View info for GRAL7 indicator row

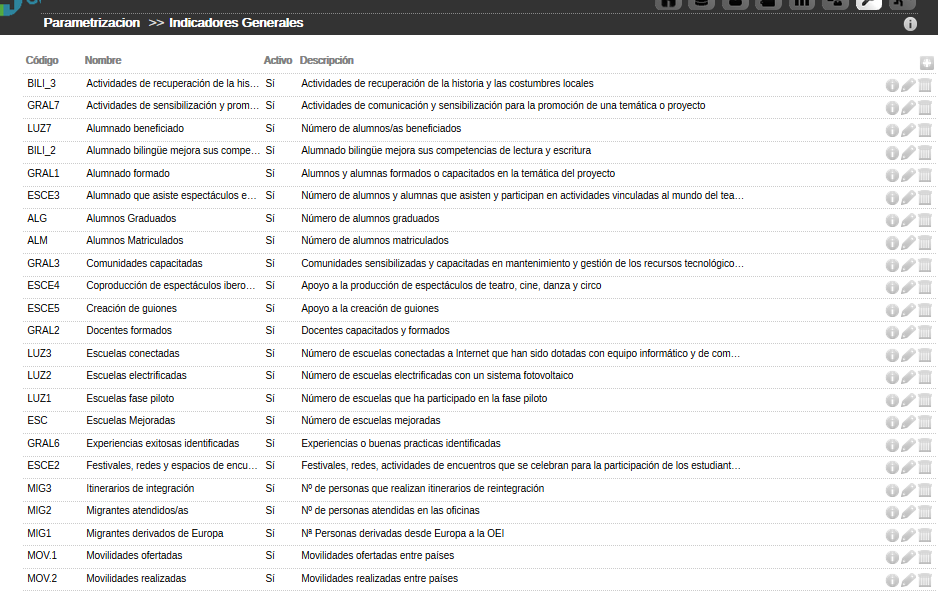(x=892, y=108)
